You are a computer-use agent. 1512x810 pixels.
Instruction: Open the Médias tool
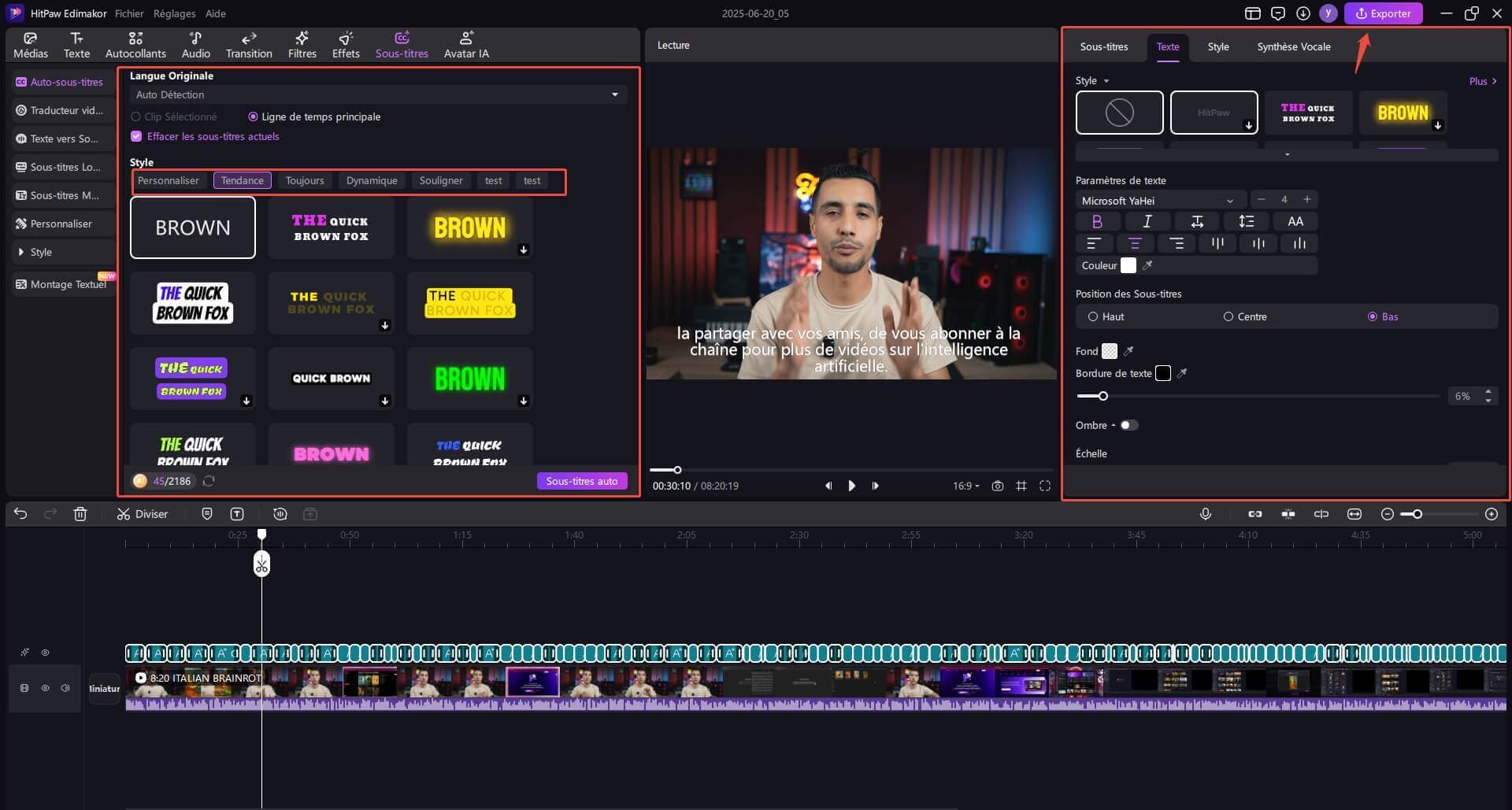[x=31, y=45]
